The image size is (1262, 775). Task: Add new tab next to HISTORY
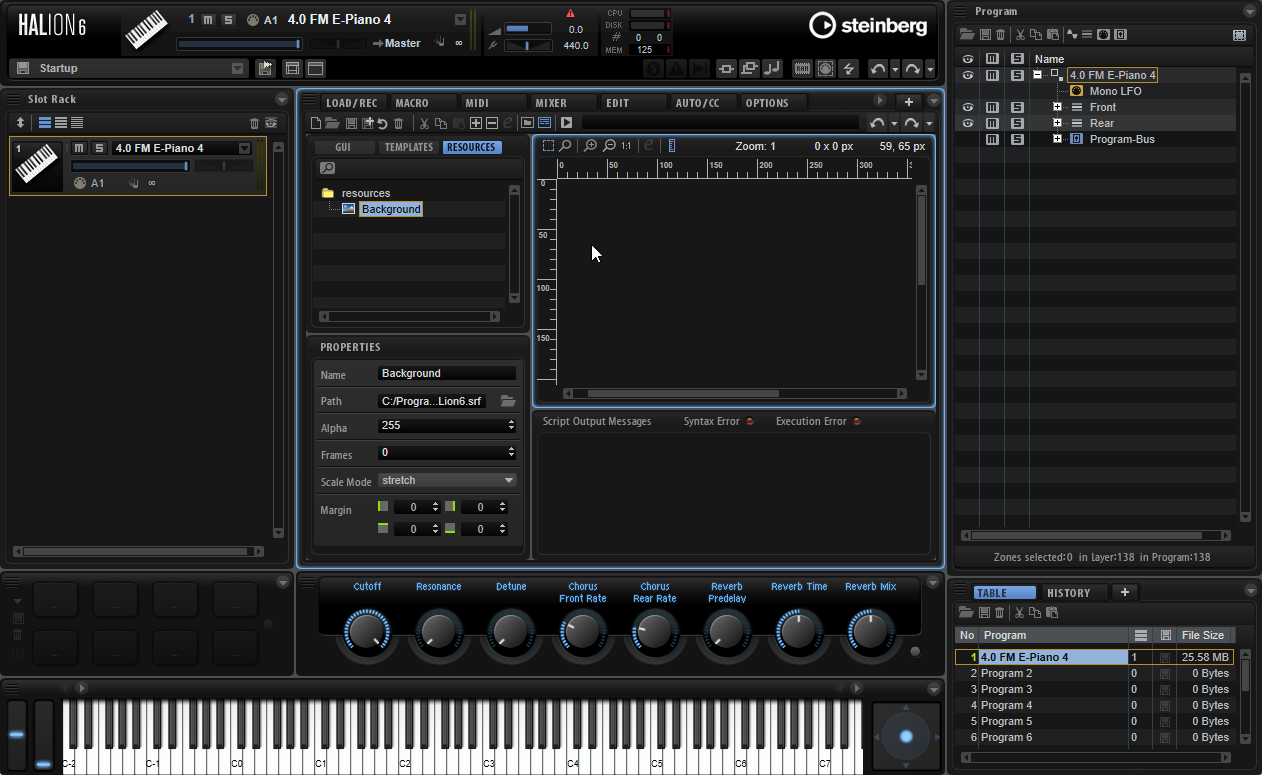click(1125, 592)
